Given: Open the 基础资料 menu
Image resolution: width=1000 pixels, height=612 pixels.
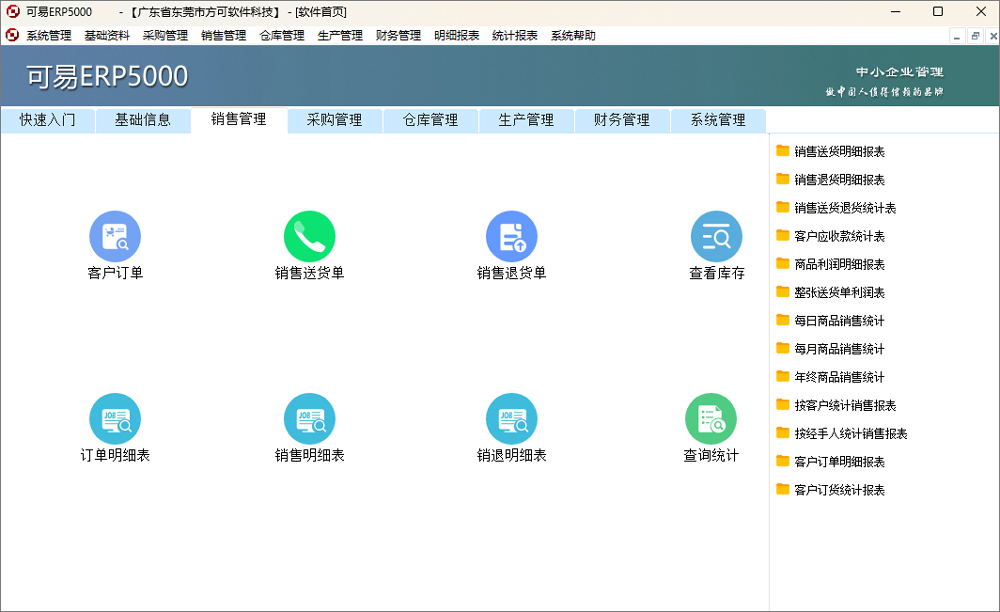Looking at the screenshot, I should tap(107, 36).
